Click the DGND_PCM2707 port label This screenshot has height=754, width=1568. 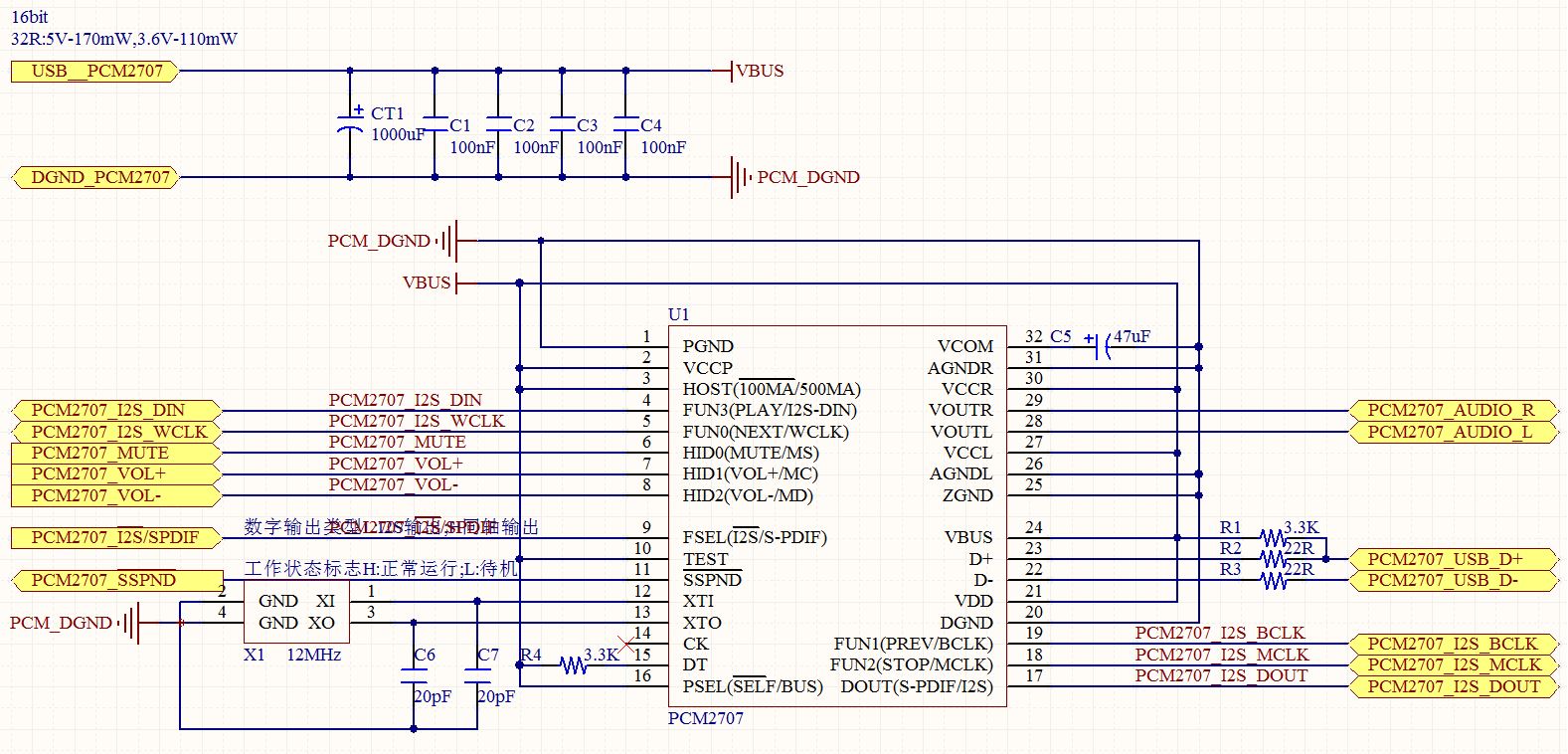pyautogui.click(x=94, y=177)
